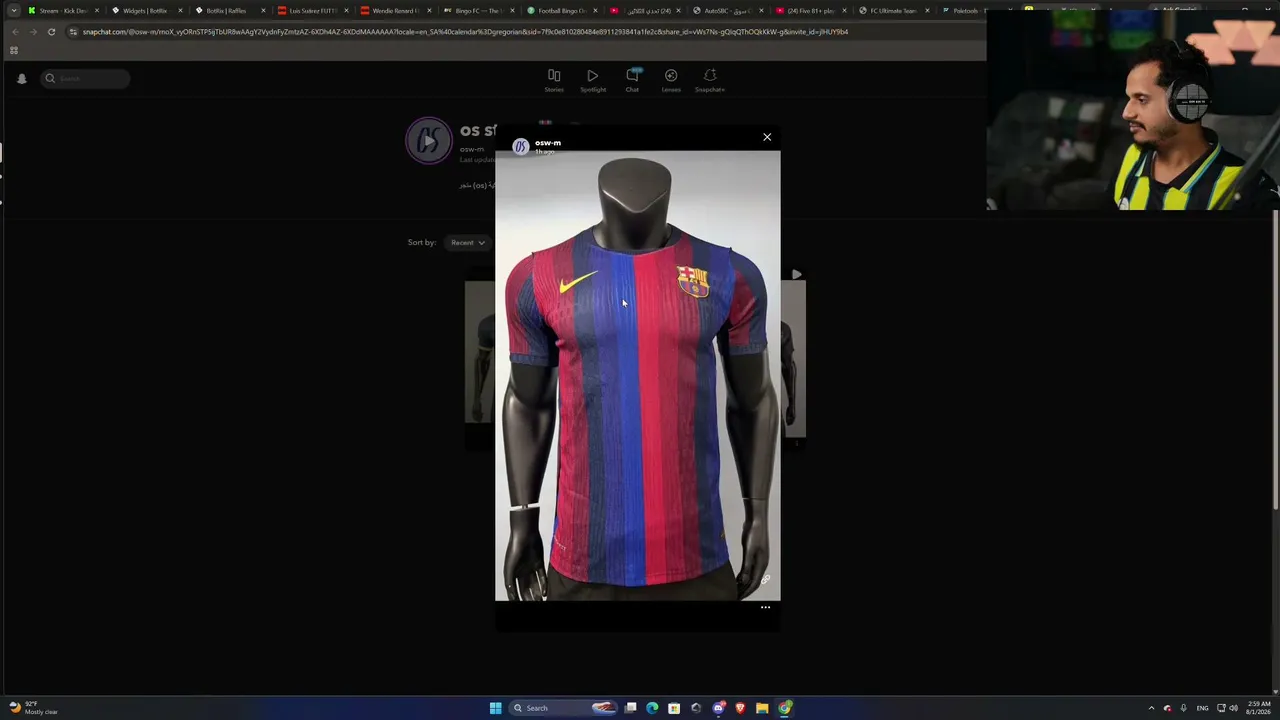Screen dimensions: 1280x720
Task: Click the osw-m avatar in story header
Action: (x=520, y=147)
